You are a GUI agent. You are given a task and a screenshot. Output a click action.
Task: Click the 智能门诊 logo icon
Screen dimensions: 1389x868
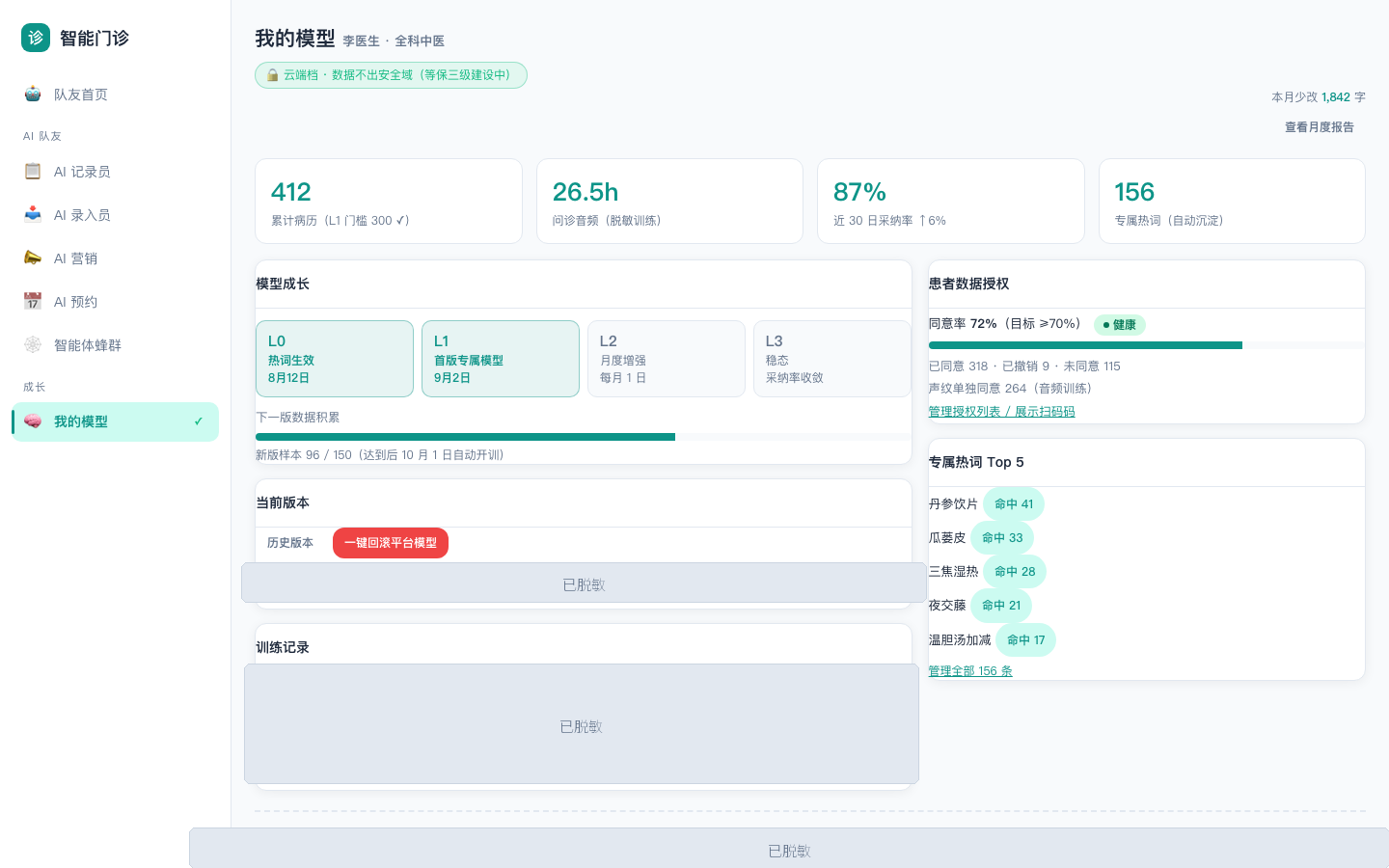click(x=36, y=38)
